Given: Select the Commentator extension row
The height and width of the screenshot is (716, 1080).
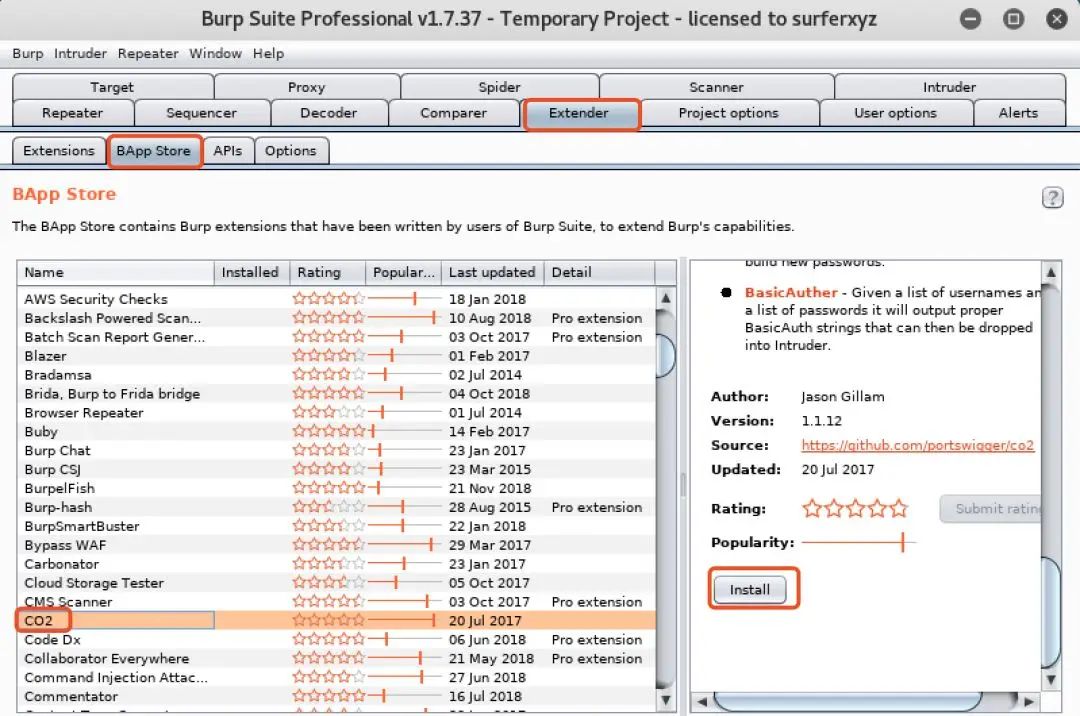Looking at the screenshot, I should tap(336, 696).
